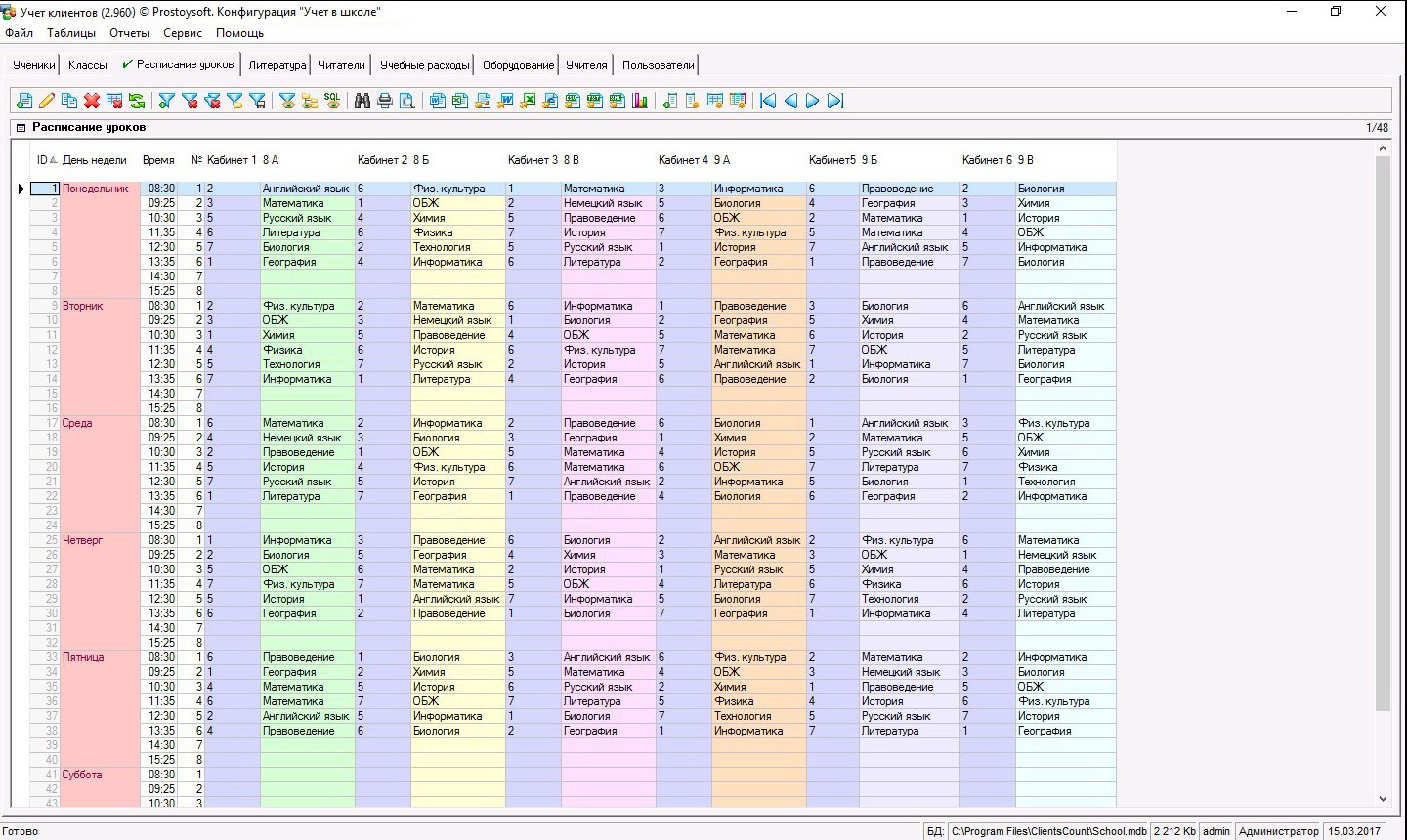
Task: Click the print preview magnifier icon
Action: pos(407,101)
